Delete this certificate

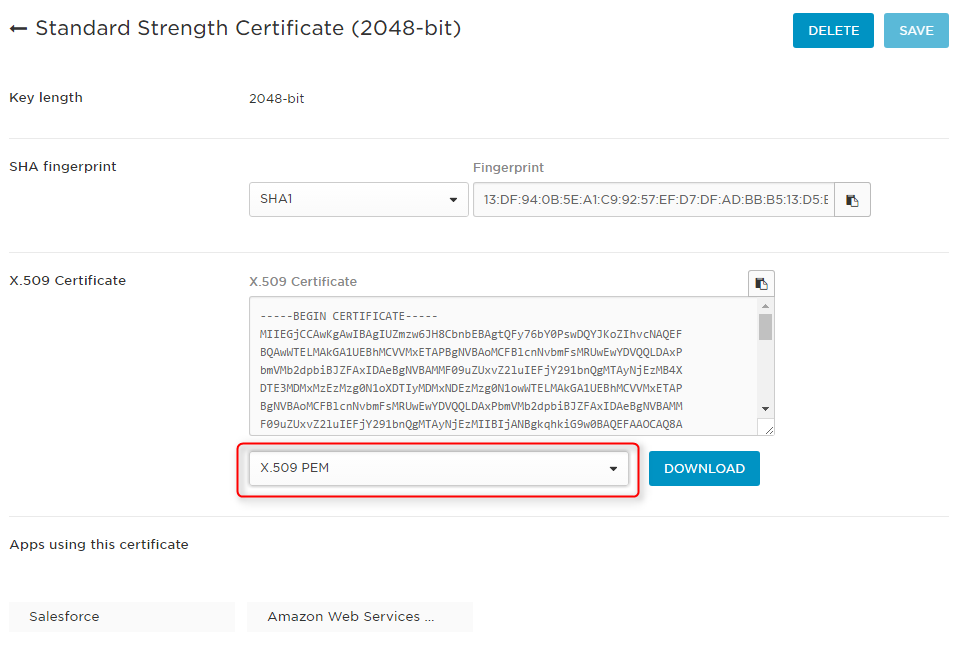coord(833,31)
